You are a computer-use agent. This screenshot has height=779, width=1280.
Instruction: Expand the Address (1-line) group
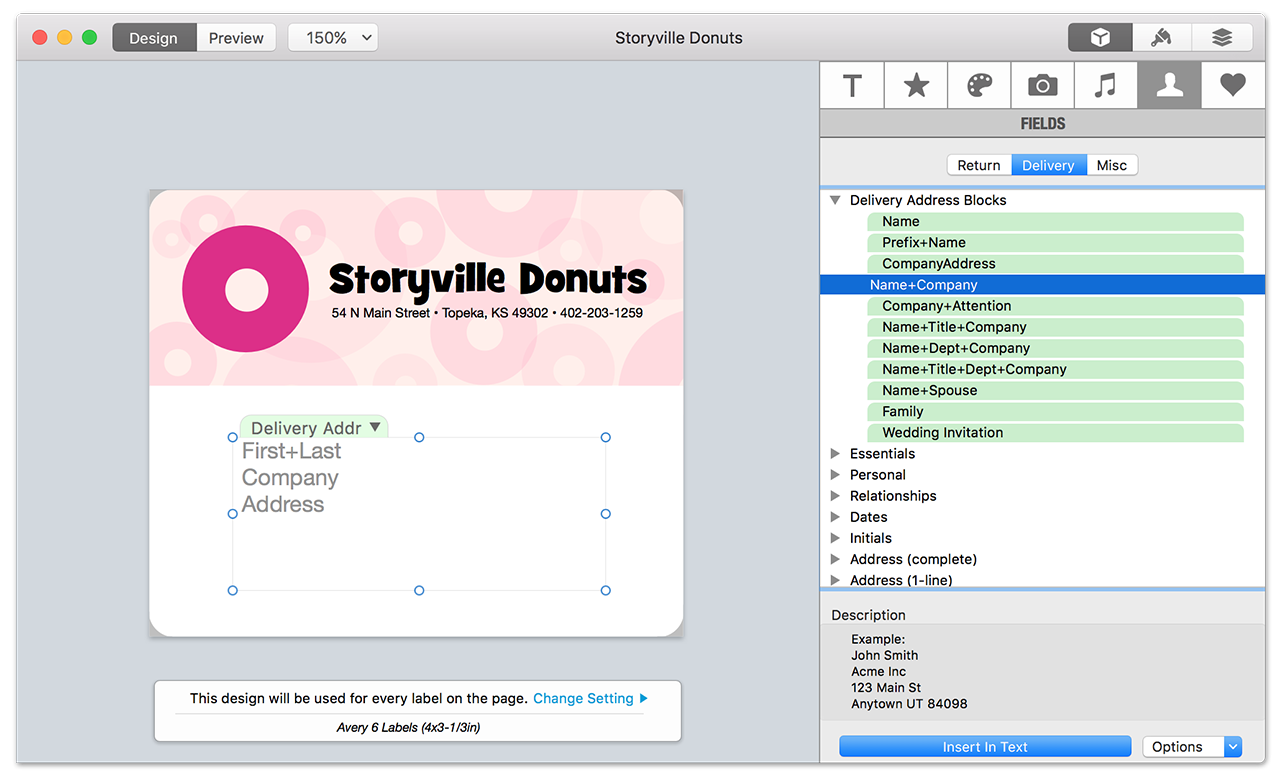835,580
